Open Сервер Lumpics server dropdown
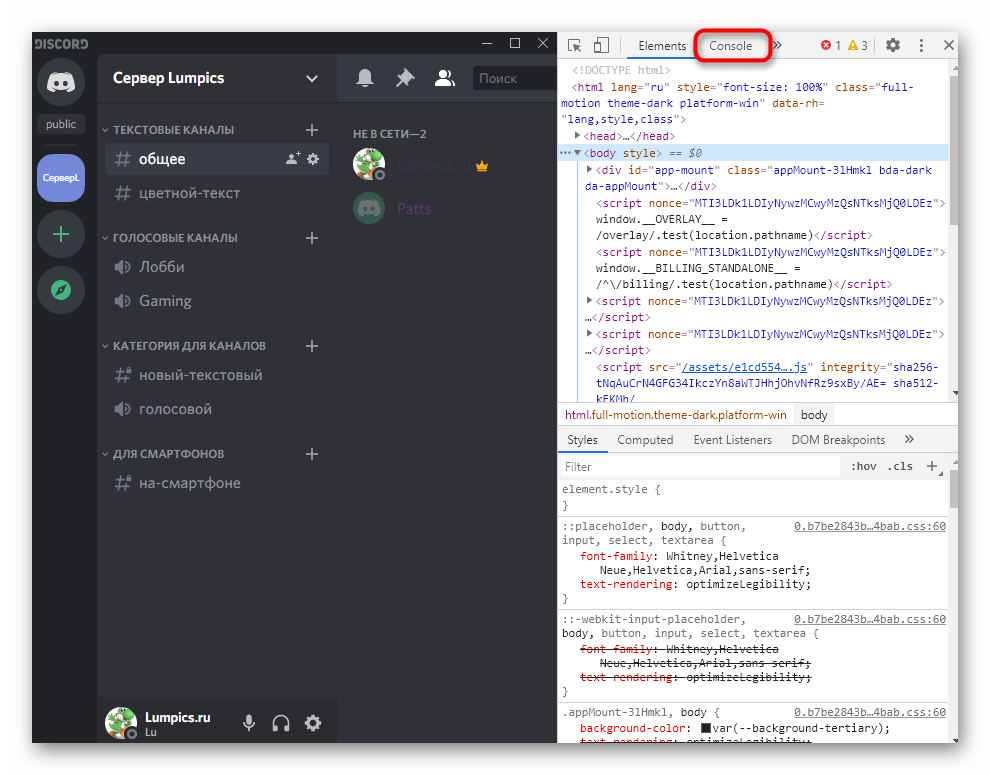990x775 pixels. pyautogui.click(x=215, y=78)
